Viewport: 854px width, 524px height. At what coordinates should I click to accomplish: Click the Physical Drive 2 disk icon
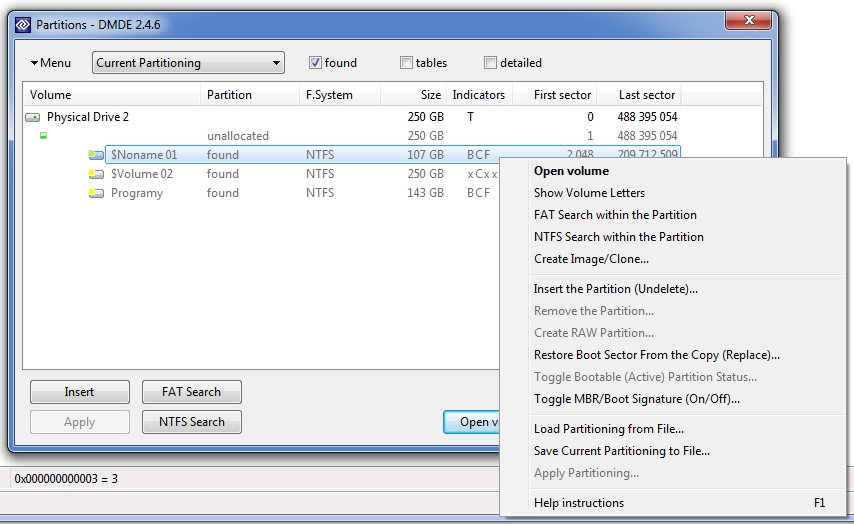(33, 117)
